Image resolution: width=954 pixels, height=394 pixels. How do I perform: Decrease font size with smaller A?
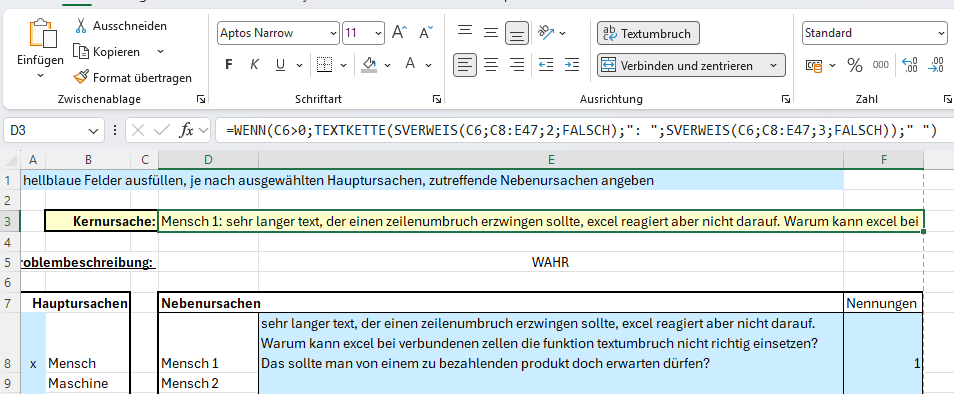427,33
